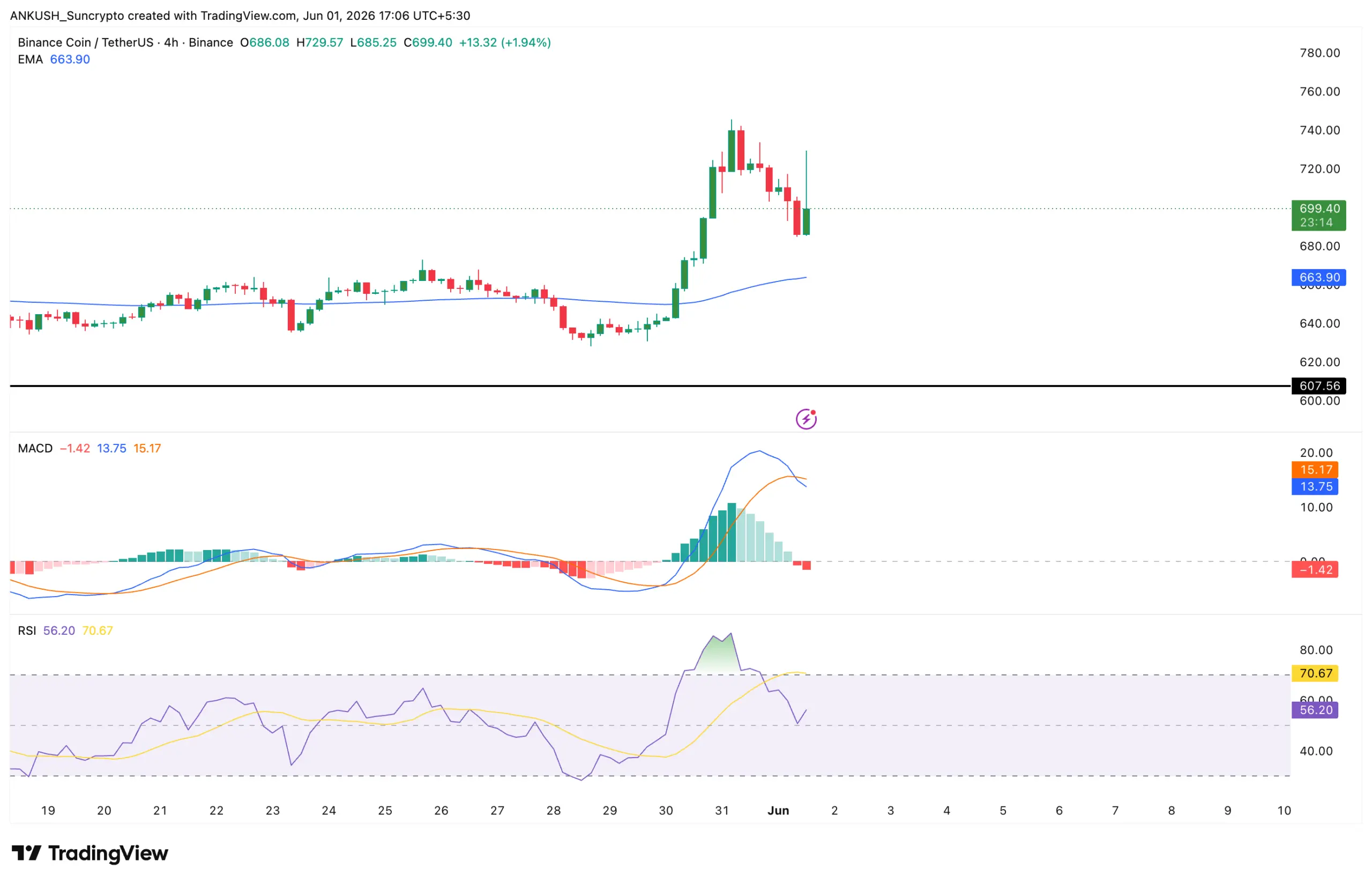Screen dimensions: 1372x883
Task: Click the purple 56.20 RSI value tag
Action: (1315, 710)
